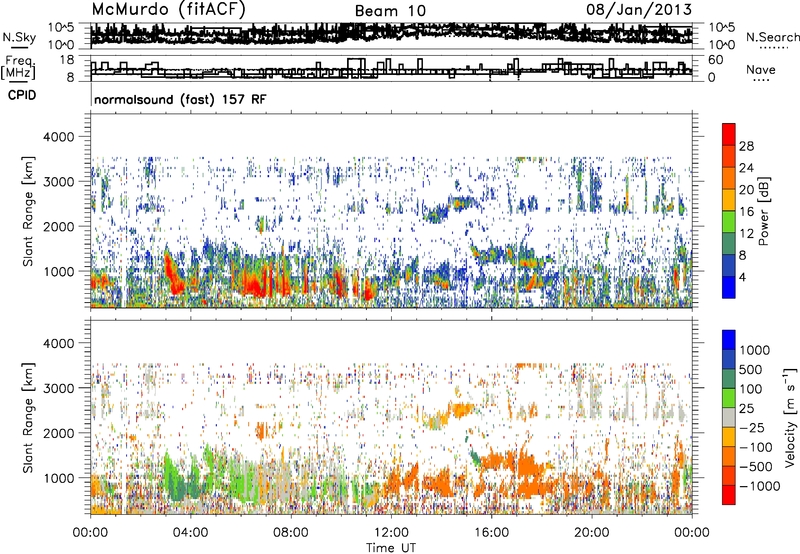
Task: Click the blue swatch at Power colorbar bottom
Action: pos(729,287)
